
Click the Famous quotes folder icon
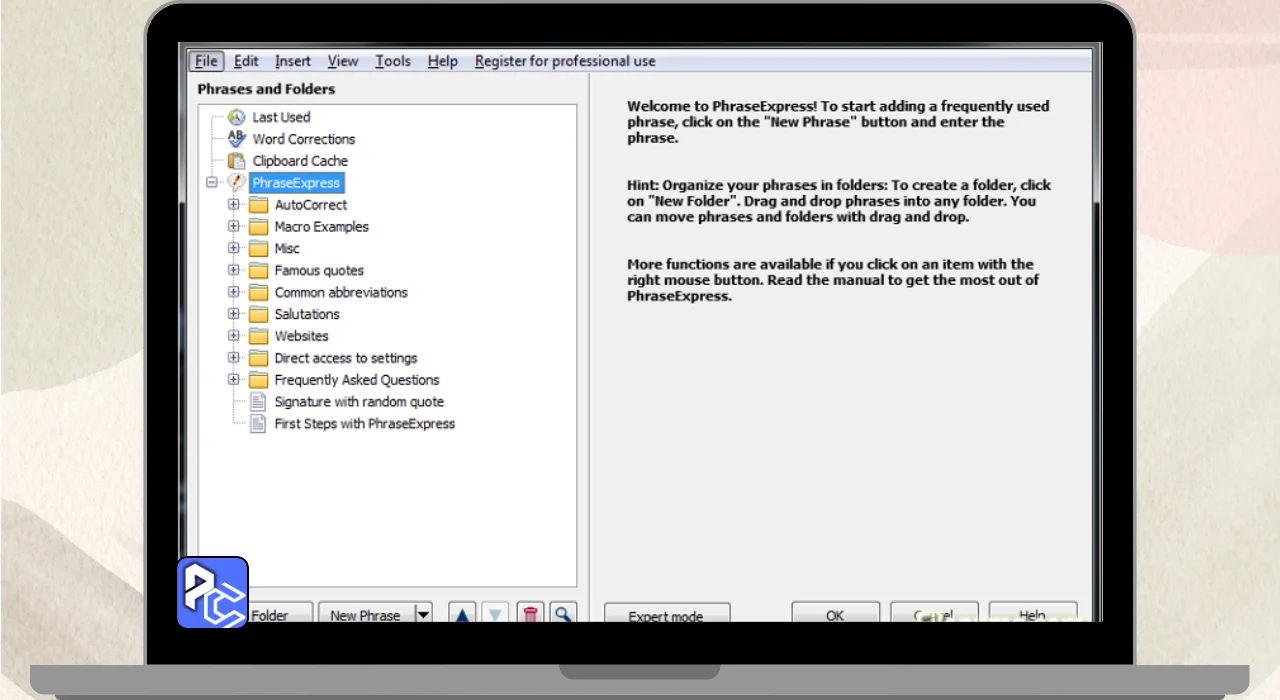(259, 271)
